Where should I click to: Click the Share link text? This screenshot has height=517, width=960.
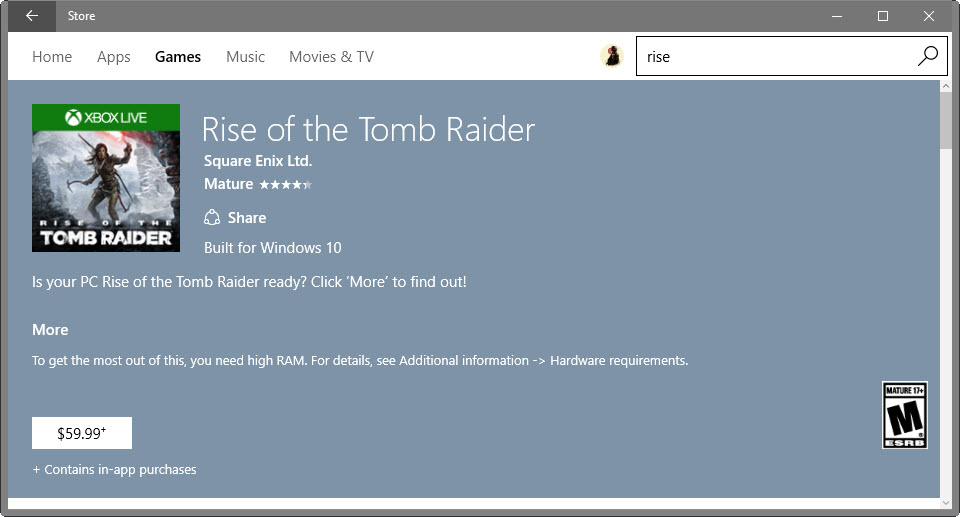[247, 217]
